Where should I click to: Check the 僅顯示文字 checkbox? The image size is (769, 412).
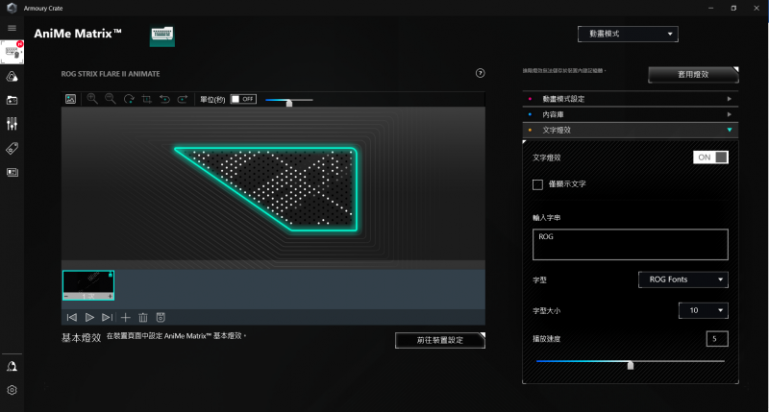(x=538, y=184)
